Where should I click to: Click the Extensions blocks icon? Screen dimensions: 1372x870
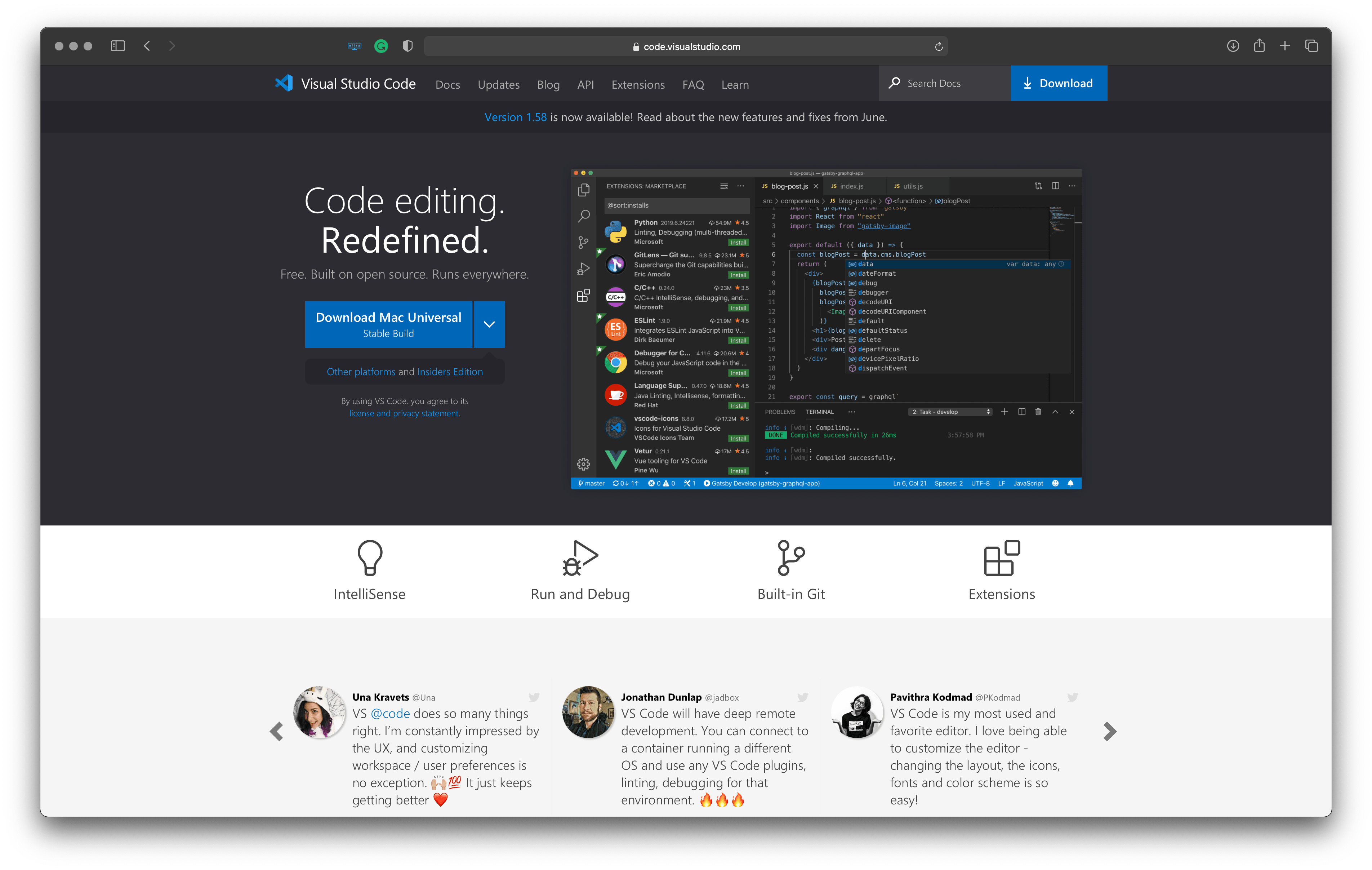point(1002,558)
